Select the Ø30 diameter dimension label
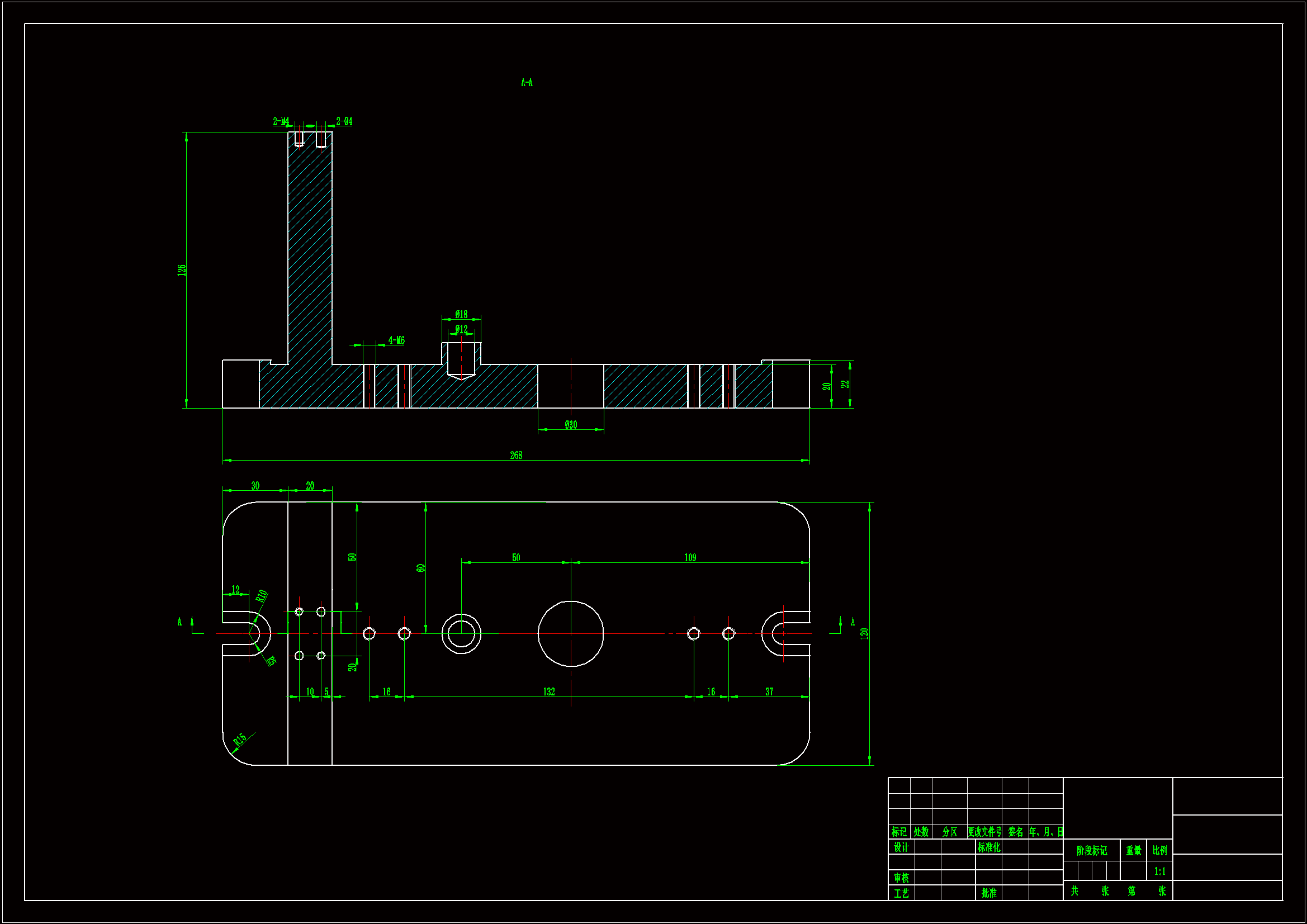Image resolution: width=1307 pixels, height=924 pixels. tap(570, 425)
